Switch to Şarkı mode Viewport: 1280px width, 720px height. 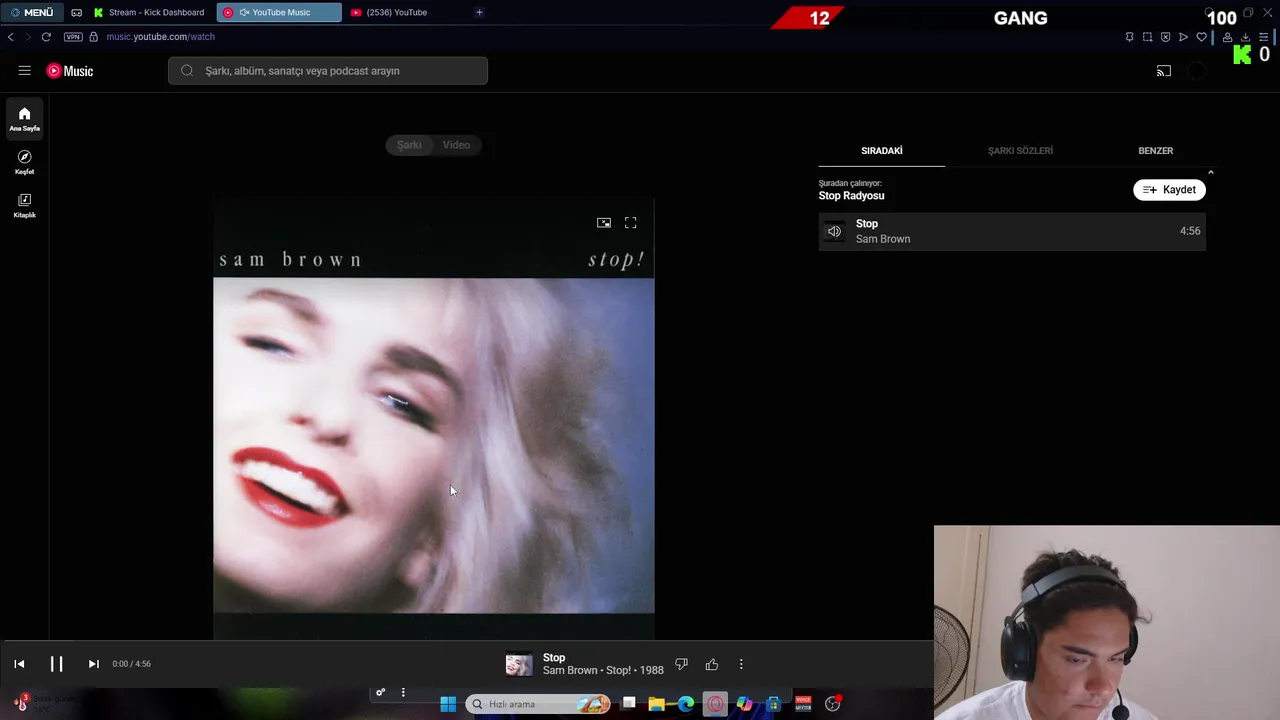409,145
